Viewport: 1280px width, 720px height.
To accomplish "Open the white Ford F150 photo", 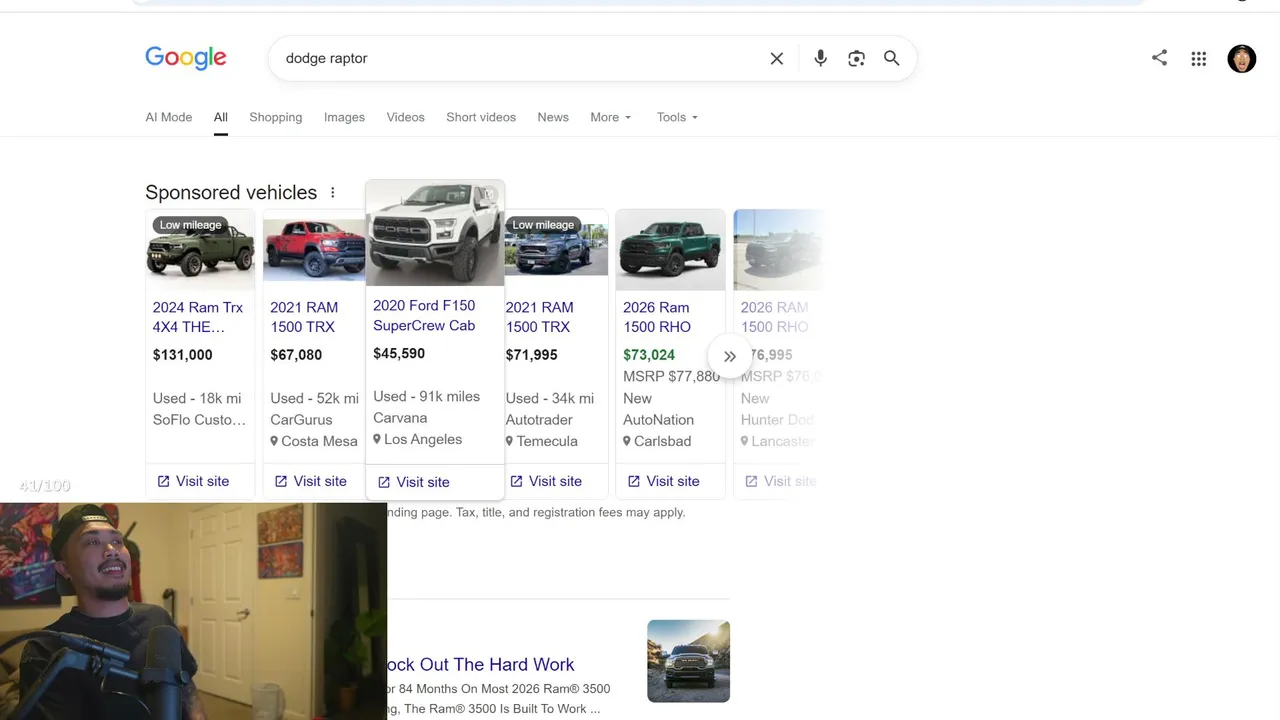I will (435, 233).
